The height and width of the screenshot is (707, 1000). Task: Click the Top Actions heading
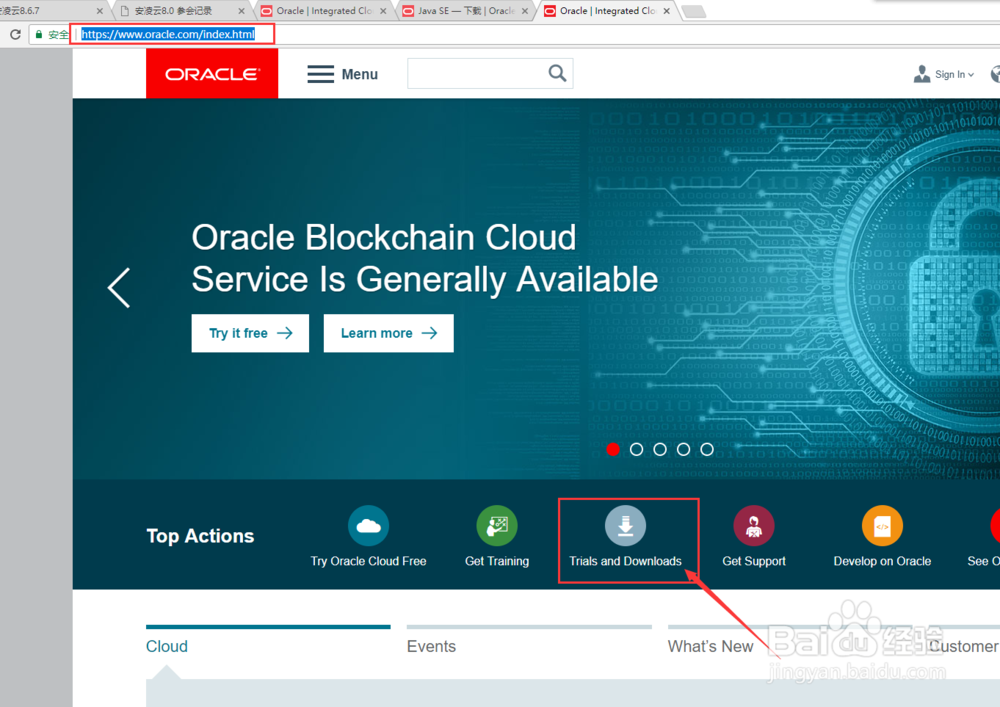tap(200, 536)
